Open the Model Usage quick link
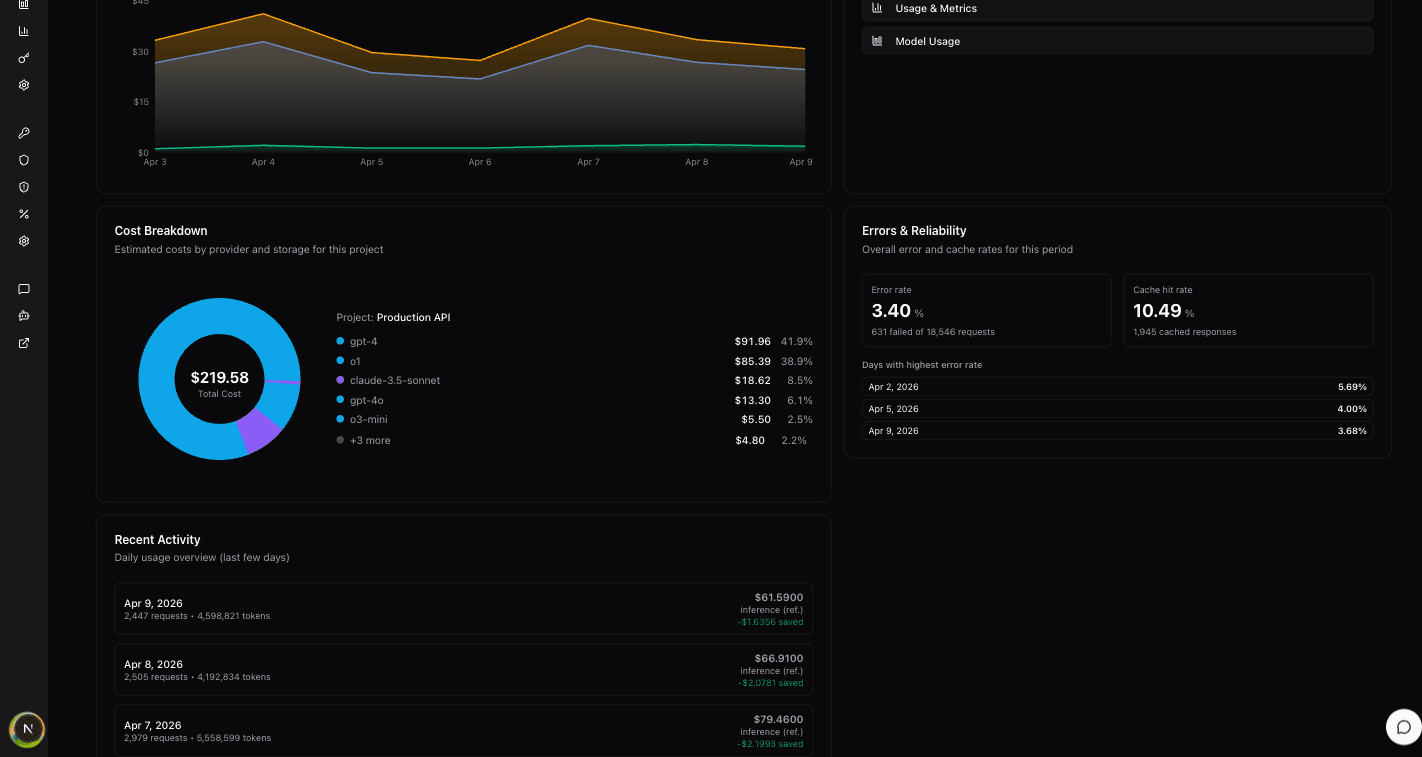 click(1117, 41)
